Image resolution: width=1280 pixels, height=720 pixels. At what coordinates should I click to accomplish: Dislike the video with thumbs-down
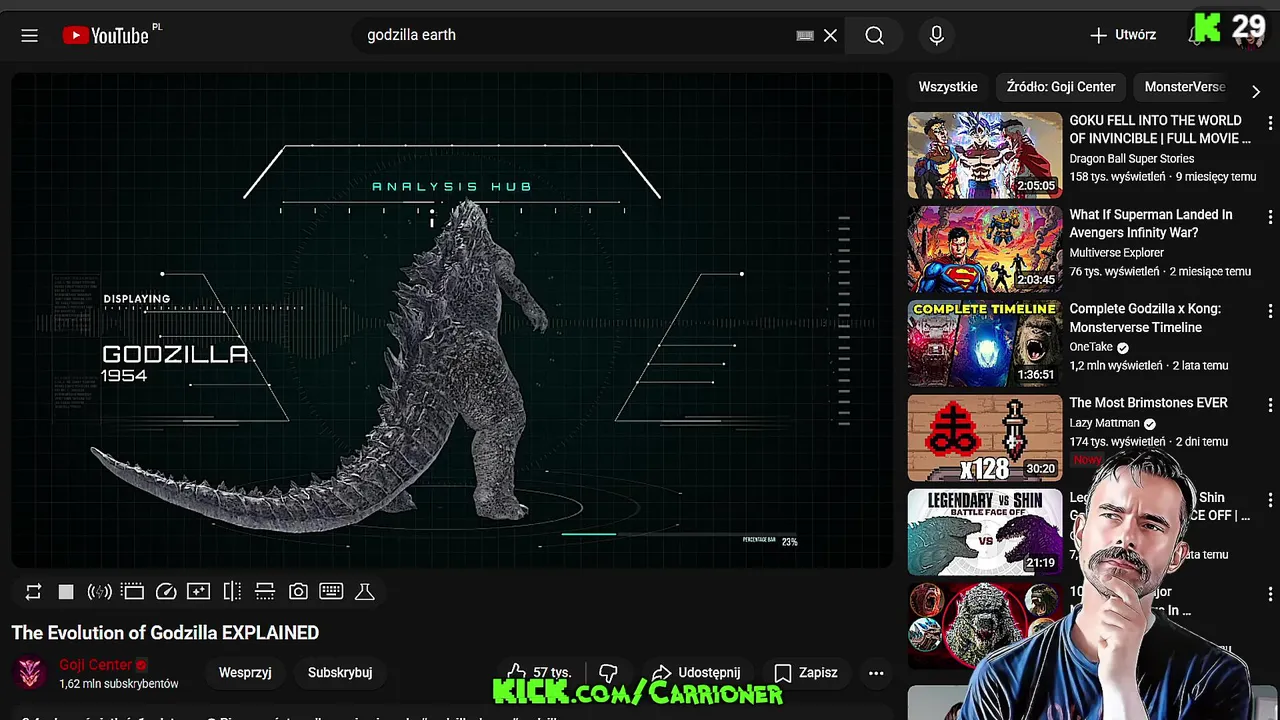coord(608,673)
